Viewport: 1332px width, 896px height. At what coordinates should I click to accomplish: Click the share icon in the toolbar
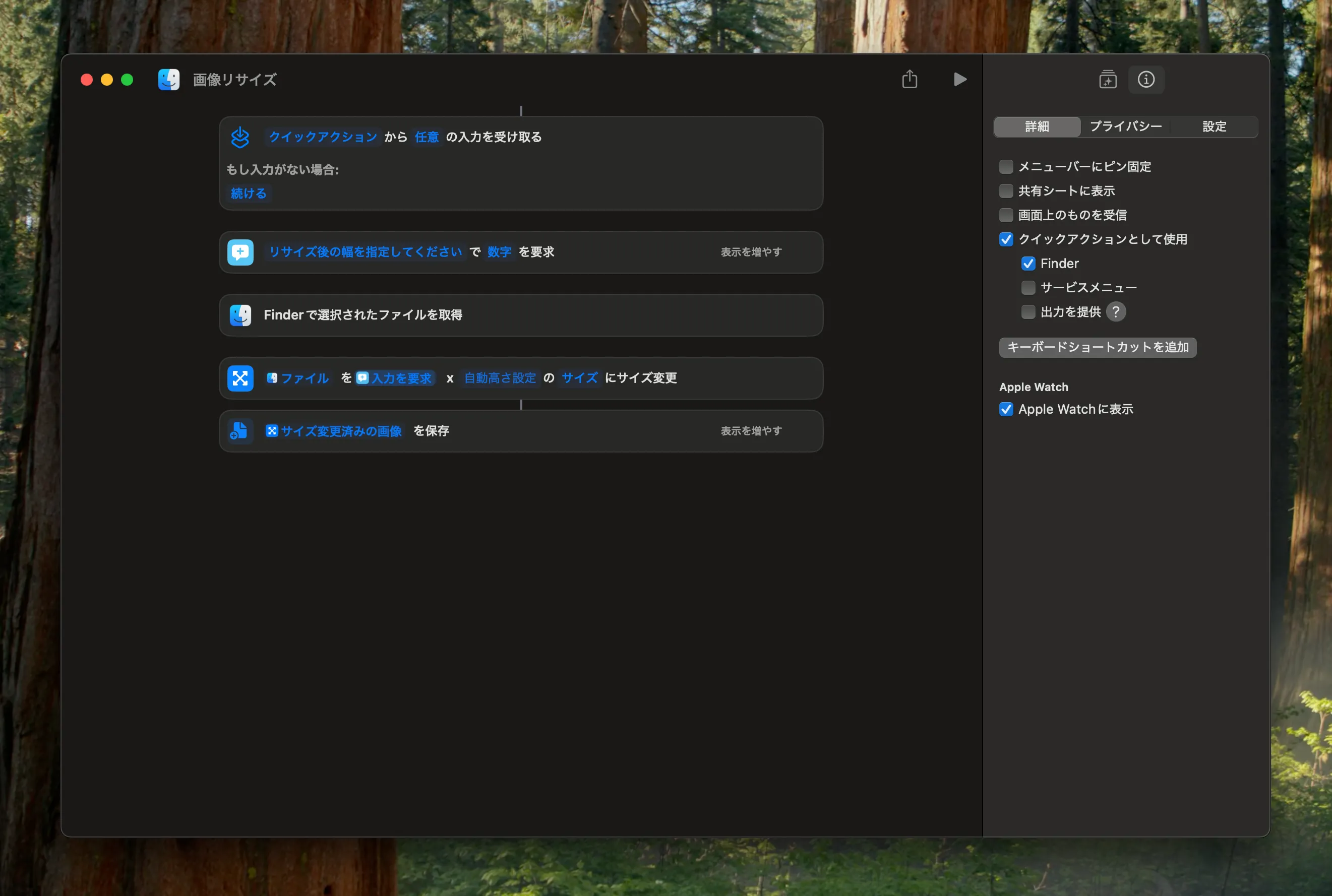click(910, 79)
